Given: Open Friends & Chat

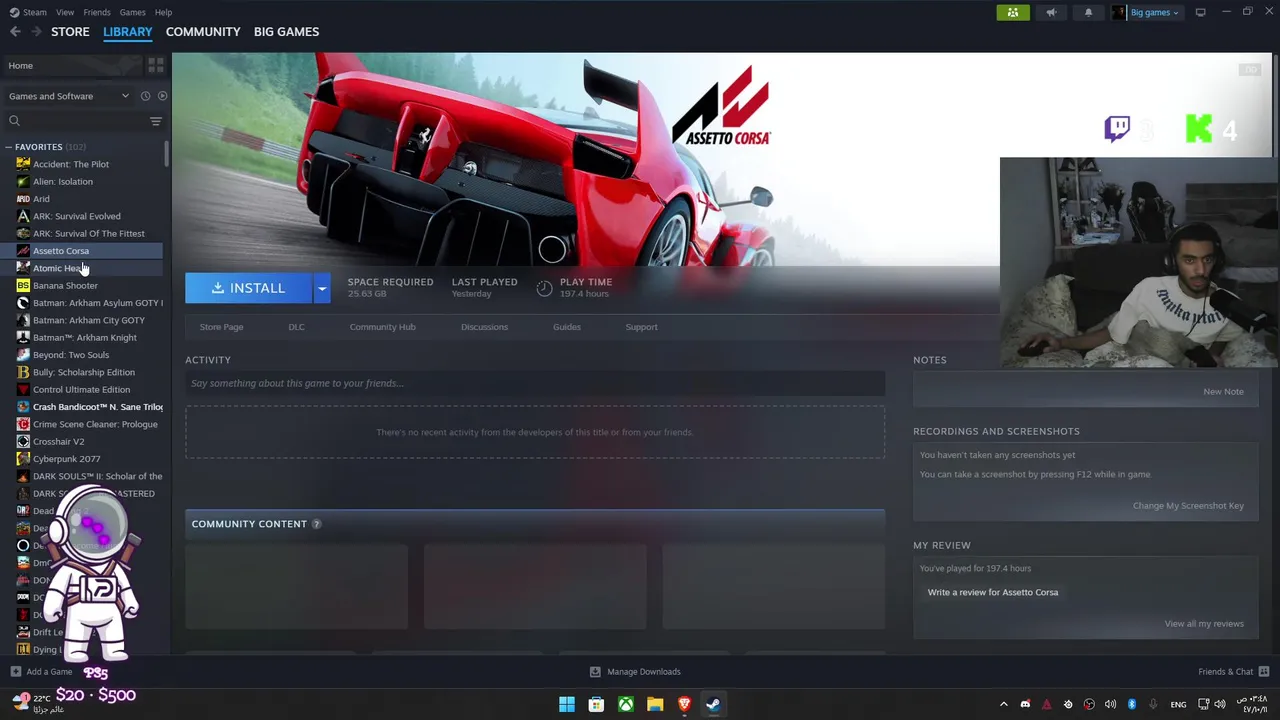Looking at the screenshot, I should click(1233, 672).
